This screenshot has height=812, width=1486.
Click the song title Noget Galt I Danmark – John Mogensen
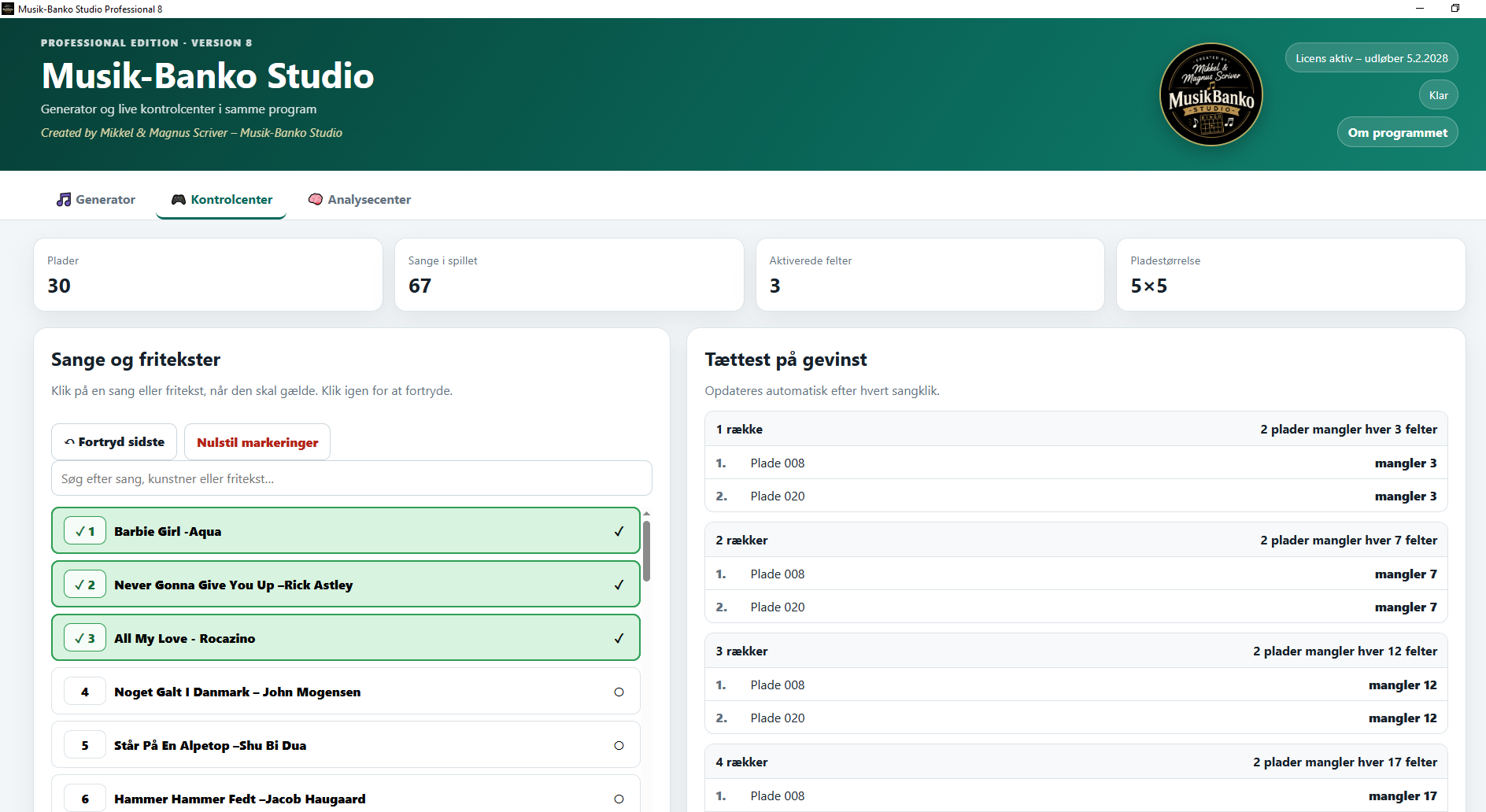click(x=238, y=692)
